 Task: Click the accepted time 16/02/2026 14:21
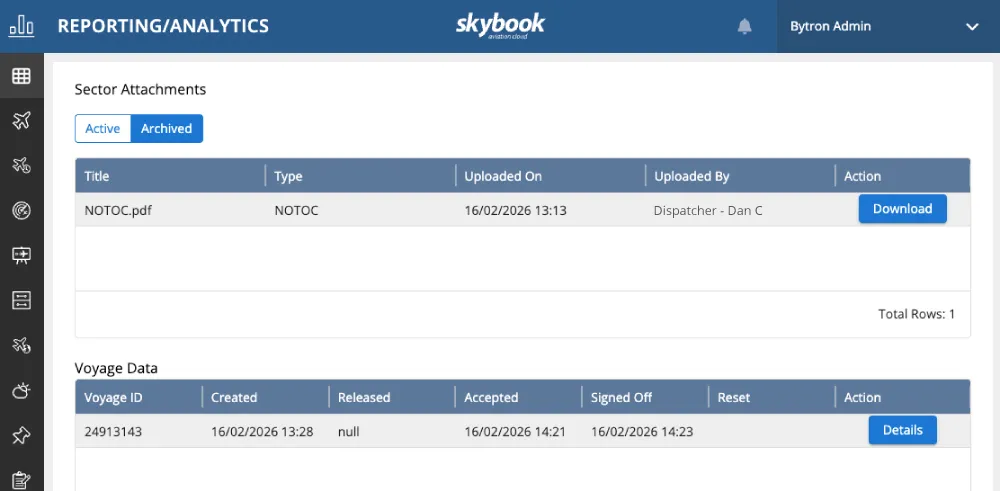(515, 432)
